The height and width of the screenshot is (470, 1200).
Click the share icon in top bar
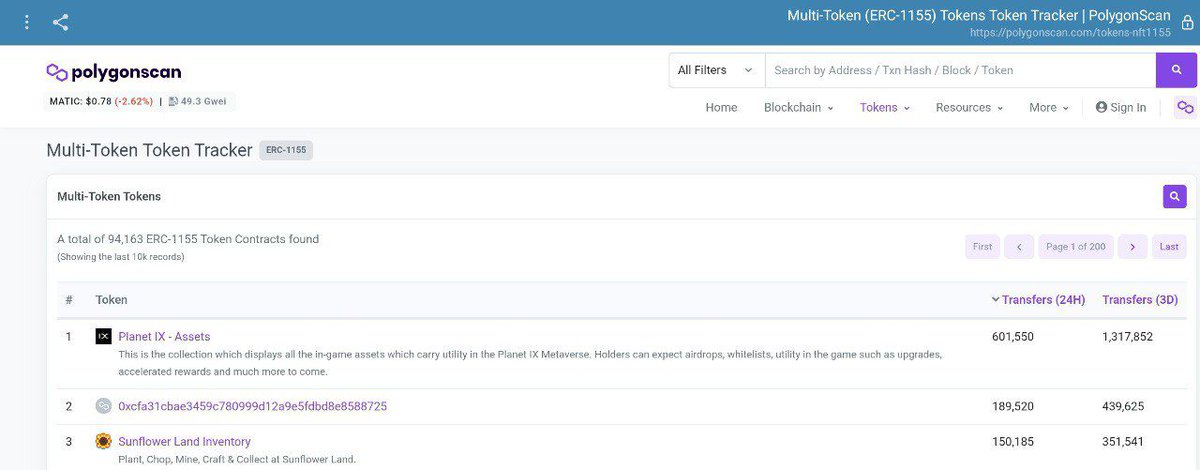(x=61, y=22)
